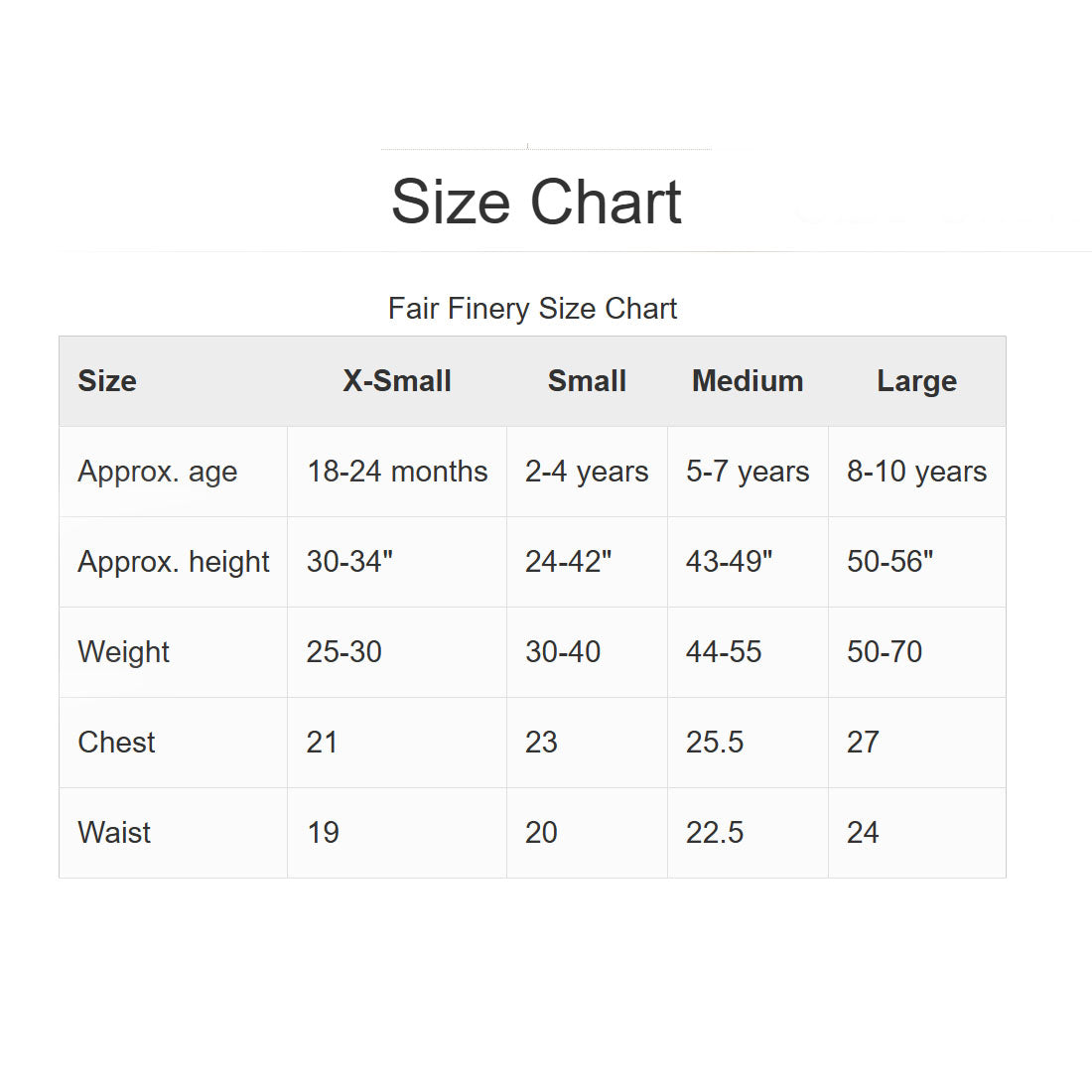
Task: Click the Size Chart heading
Action: 536,203
